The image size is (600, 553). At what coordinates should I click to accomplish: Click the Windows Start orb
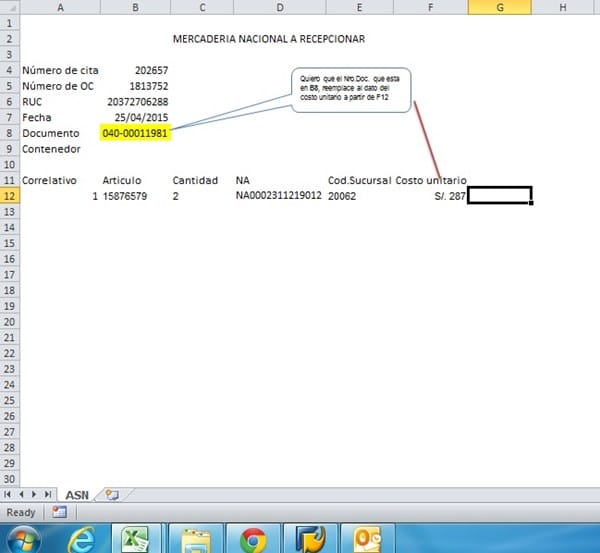click(x=24, y=540)
